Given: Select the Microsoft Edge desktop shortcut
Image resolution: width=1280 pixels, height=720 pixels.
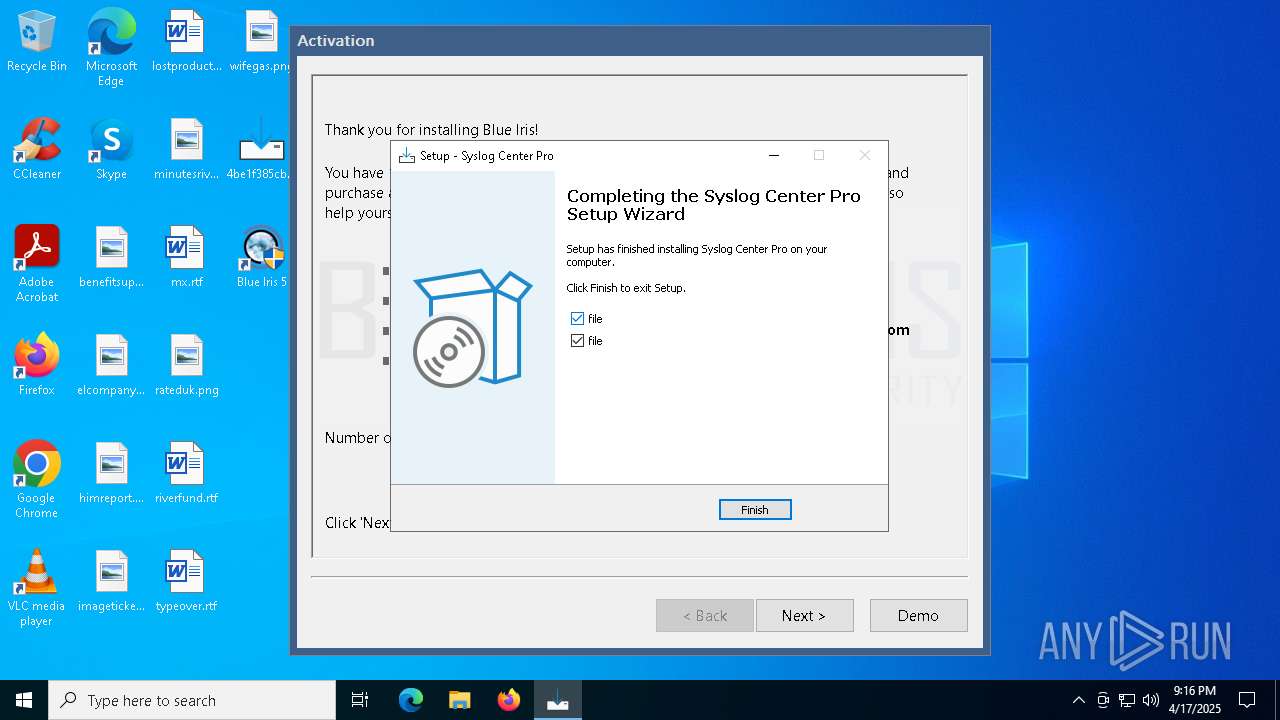Looking at the screenshot, I should 111,48.
